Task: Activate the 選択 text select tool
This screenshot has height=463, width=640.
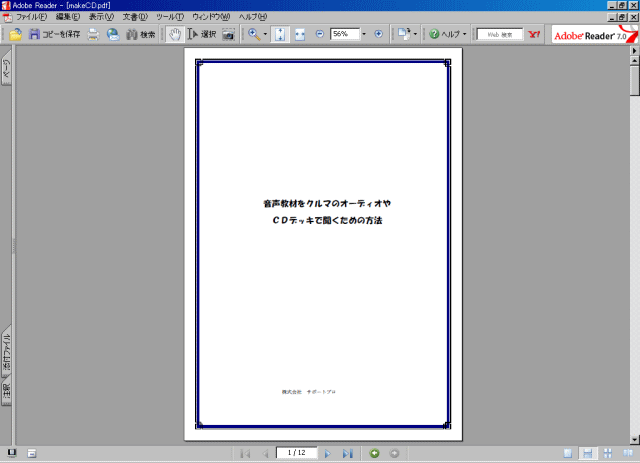Action: 202,34
